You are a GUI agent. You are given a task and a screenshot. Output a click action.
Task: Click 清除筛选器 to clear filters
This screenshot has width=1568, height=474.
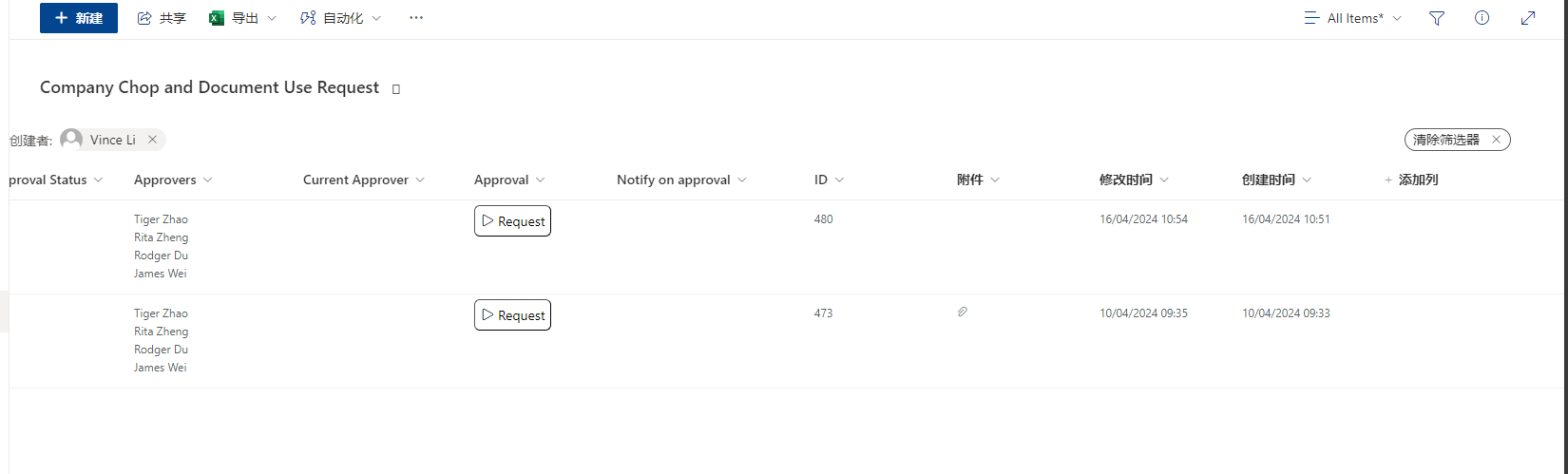coord(1458,140)
